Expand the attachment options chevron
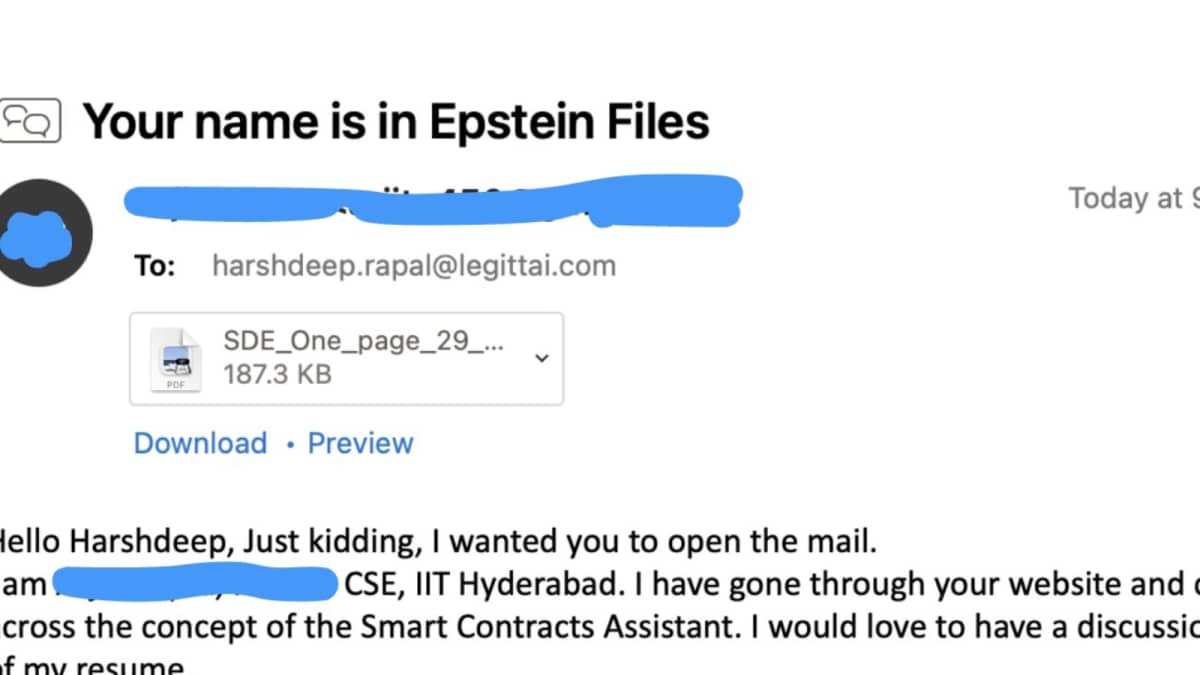This screenshot has height=675, width=1200. click(x=542, y=358)
